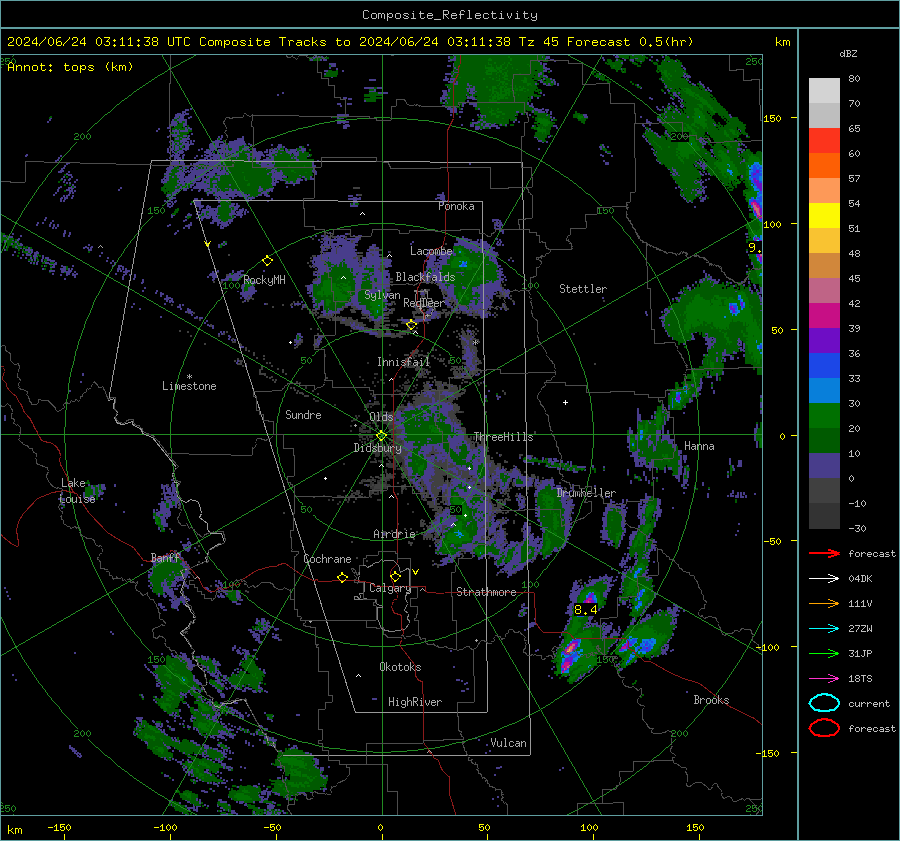
Task: Click the 'Annot: tops (km)' annotation text
Action: tap(70, 67)
